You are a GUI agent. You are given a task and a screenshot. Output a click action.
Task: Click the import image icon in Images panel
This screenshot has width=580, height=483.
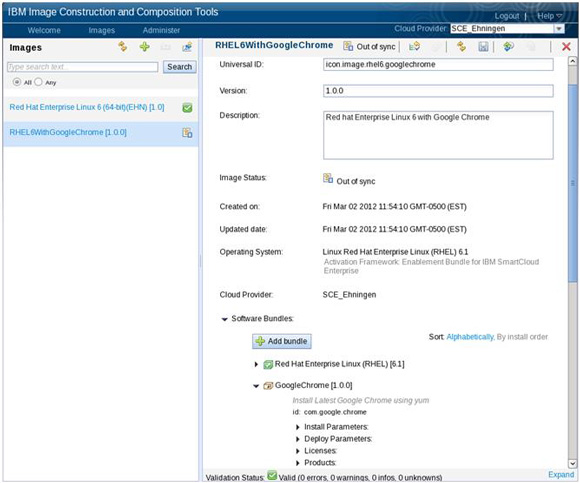pyautogui.click(x=187, y=47)
